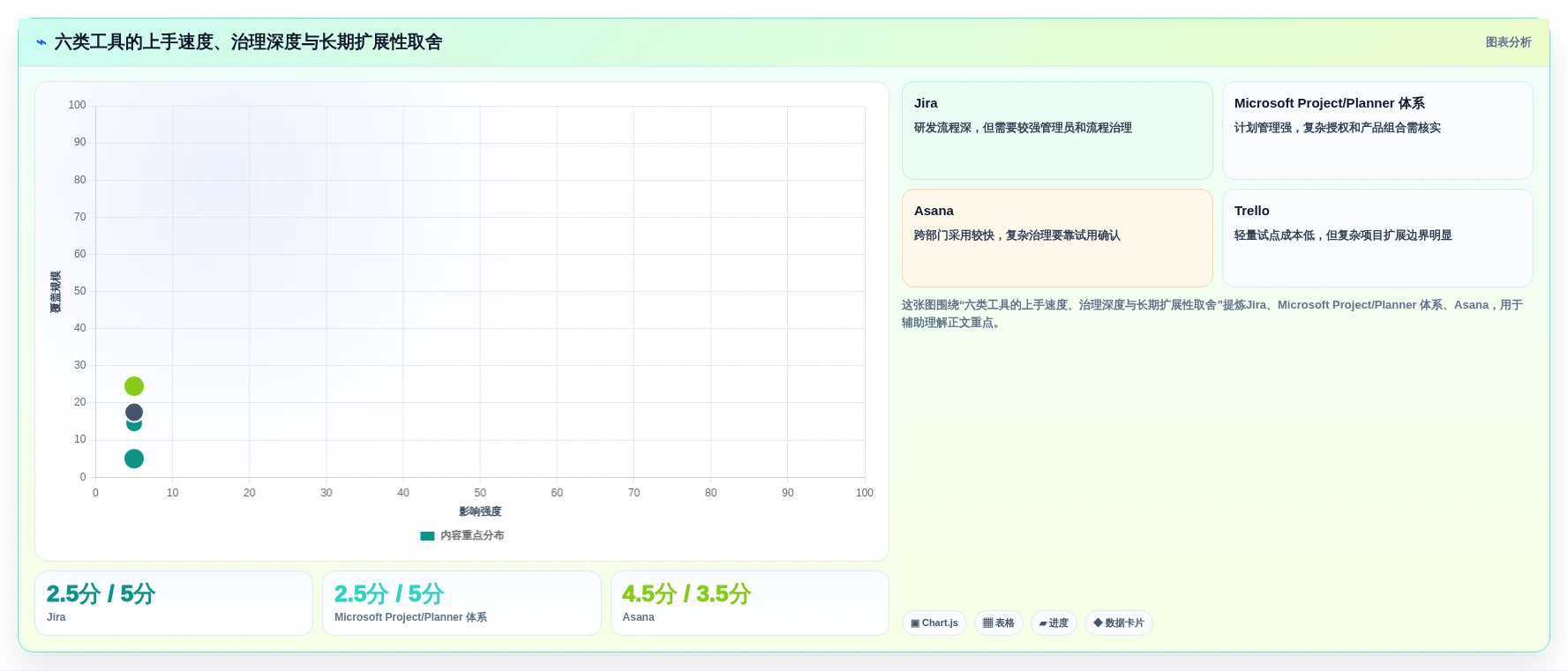Click the lowest teal scatter point near 5
The width and height of the screenshot is (1568, 671).
point(134,459)
